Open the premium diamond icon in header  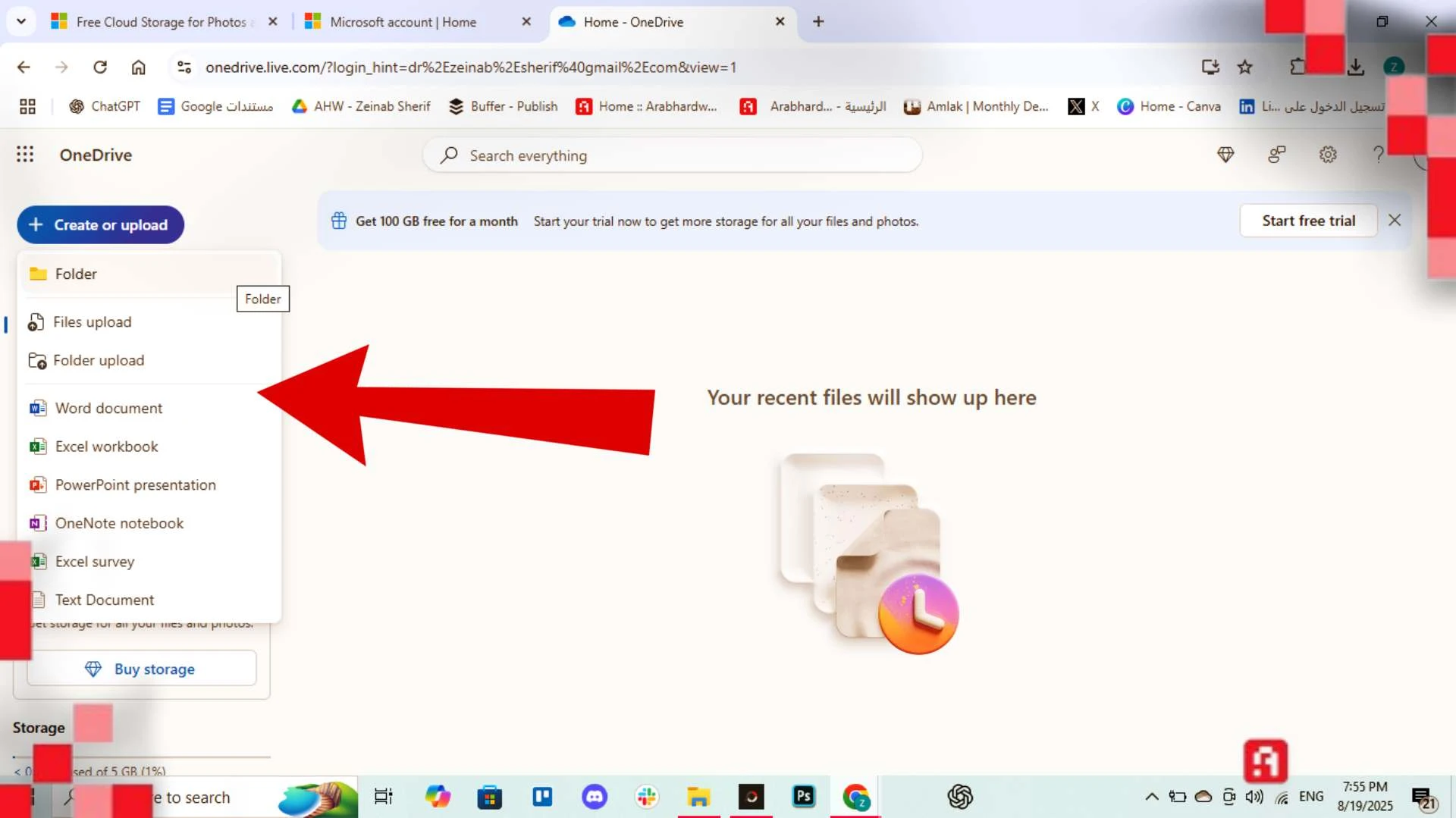(1225, 155)
